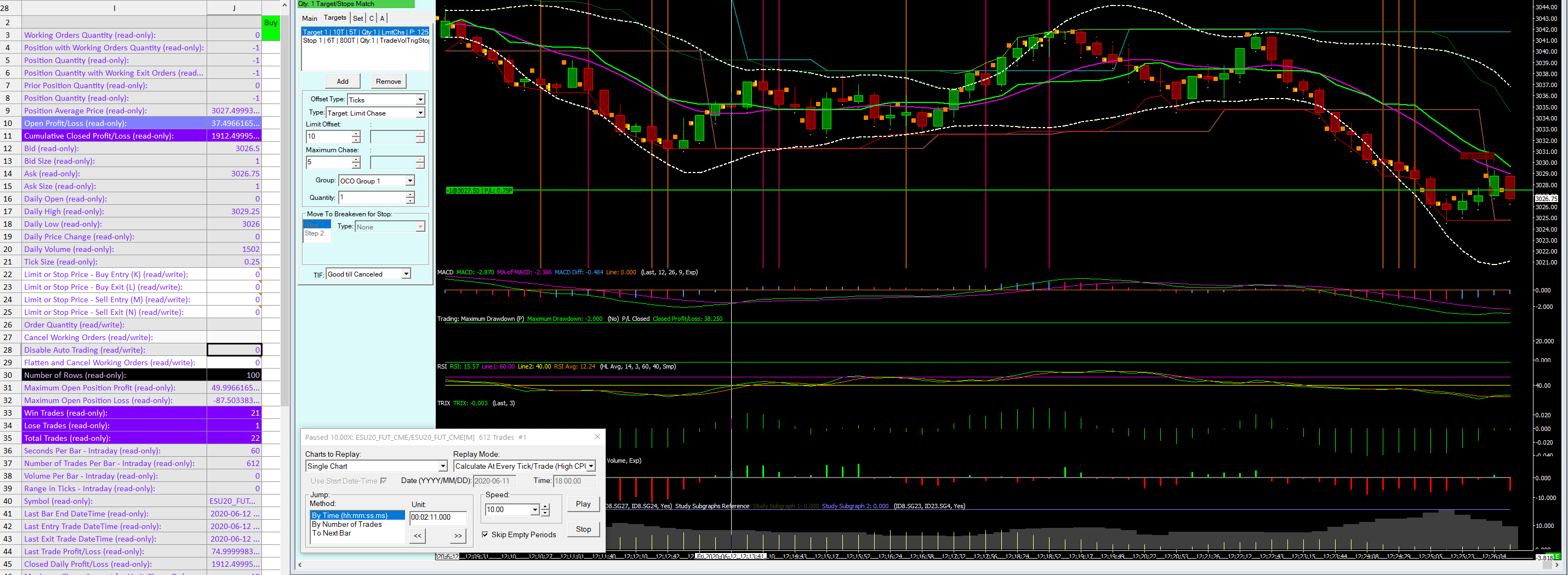The image size is (1568, 575).
Task: Select the Target 1 row in targets list
Action: tap(365, 32)
